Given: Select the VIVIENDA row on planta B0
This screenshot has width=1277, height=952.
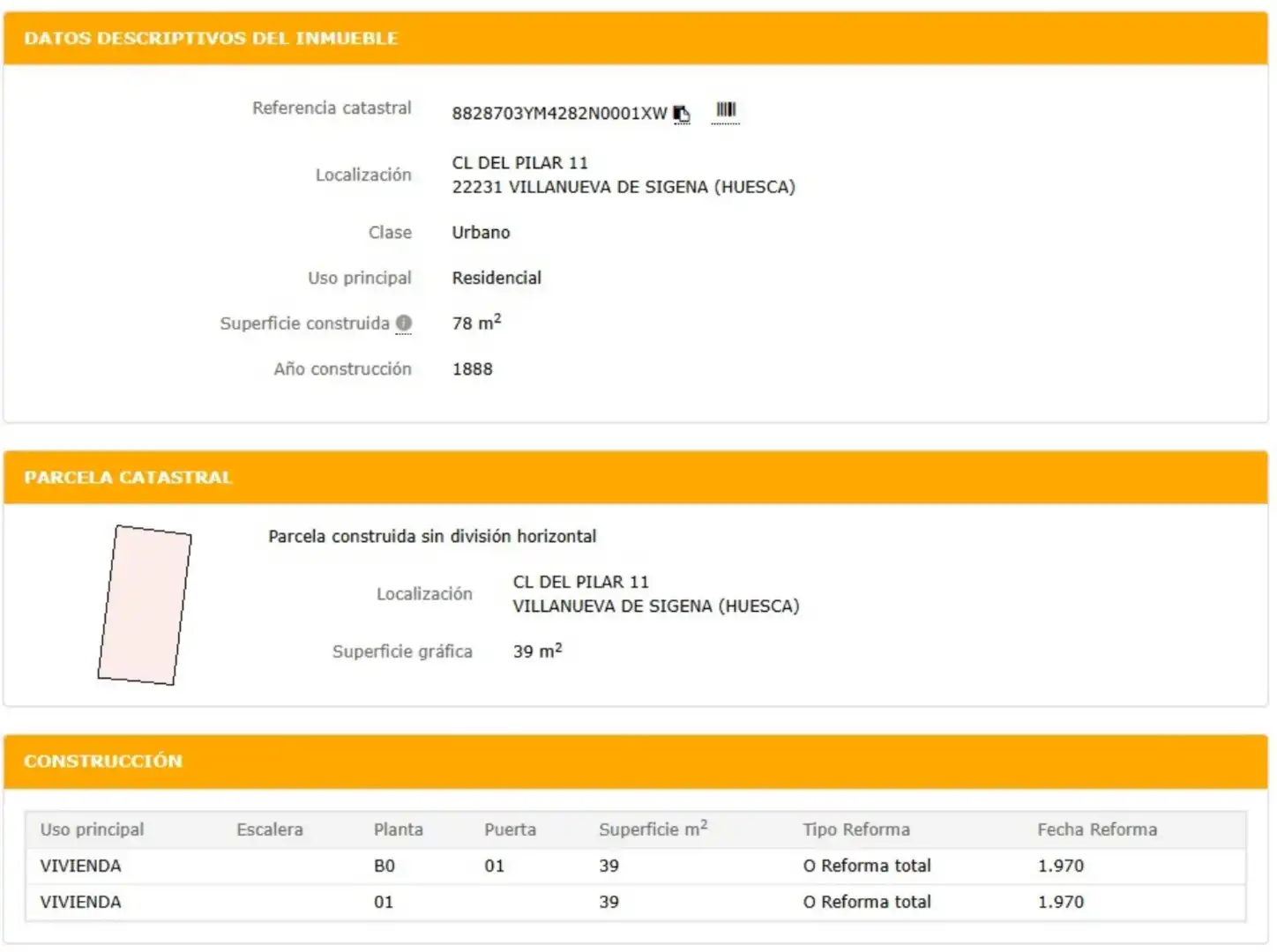Looking at the screenshot, I should coord(635,866).
